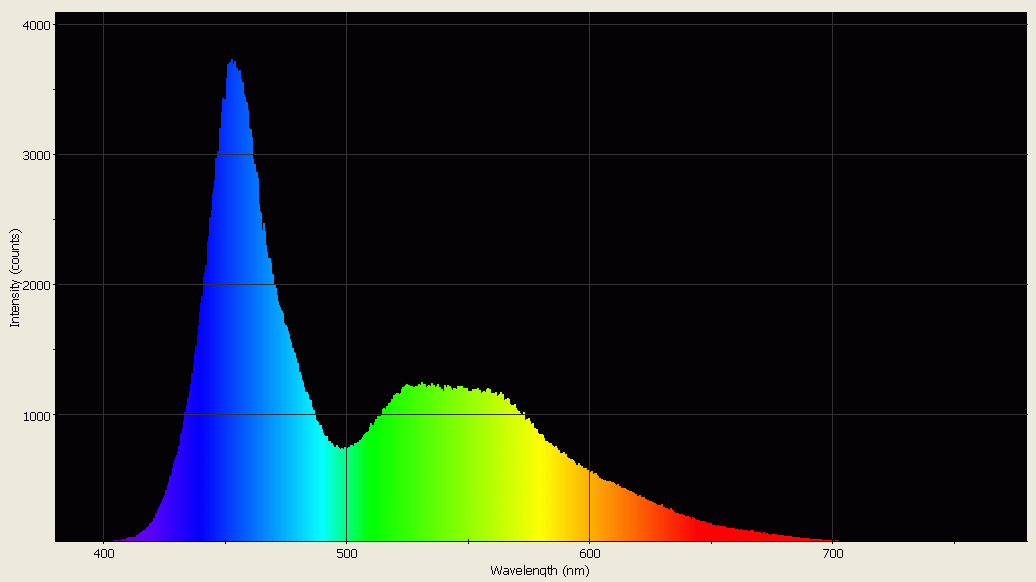The height and width of the screenshot is (582, 1036).
Task: Click the black plot background above the spectrum
Action: point(700,200)
